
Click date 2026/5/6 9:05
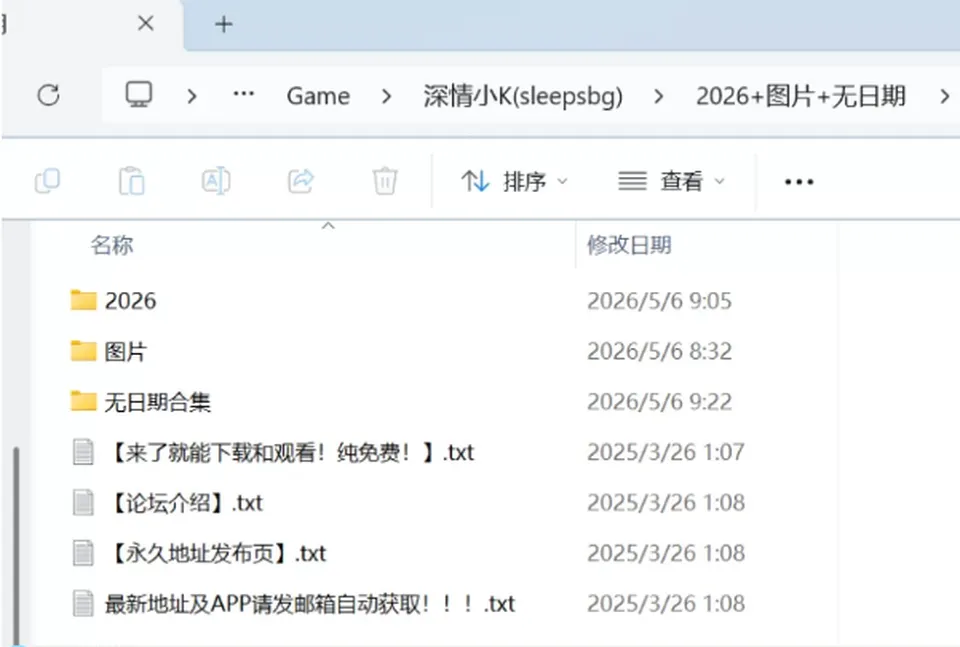659,301
